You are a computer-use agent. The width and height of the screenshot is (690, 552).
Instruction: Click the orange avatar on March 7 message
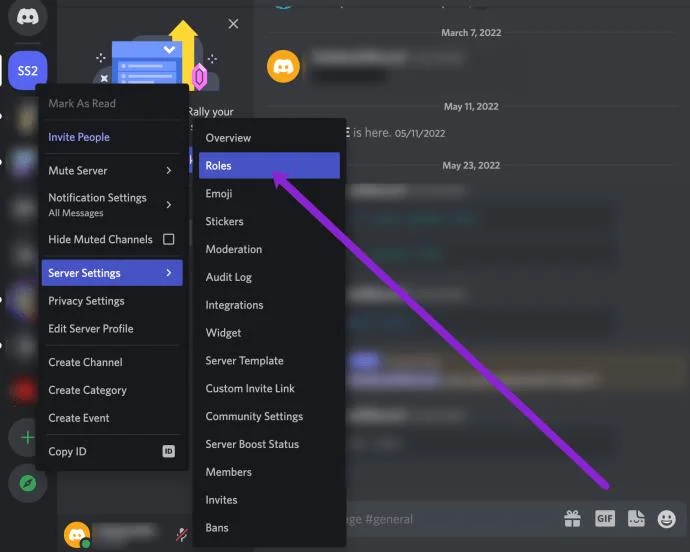(283, 66)
